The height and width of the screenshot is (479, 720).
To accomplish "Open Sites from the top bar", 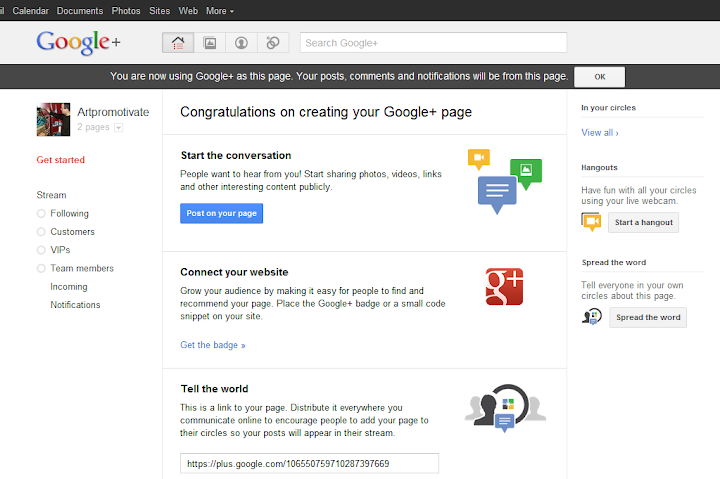I will [159, 11].
